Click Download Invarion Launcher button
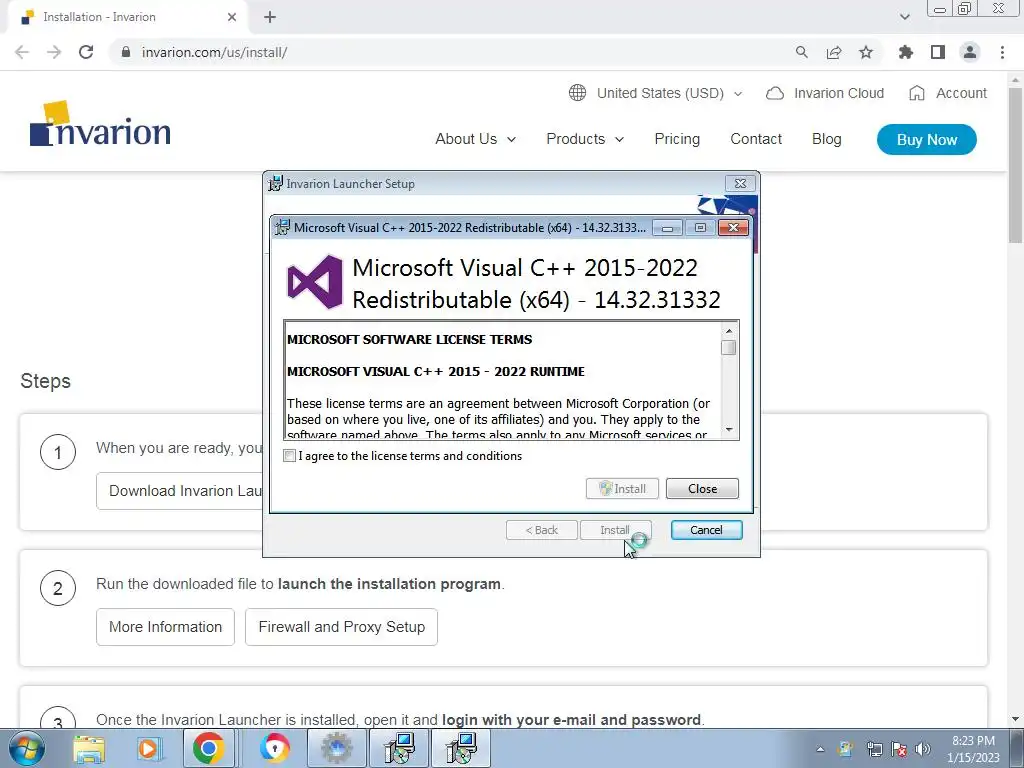Screen dimensions: 1024x768 (180, 491)
